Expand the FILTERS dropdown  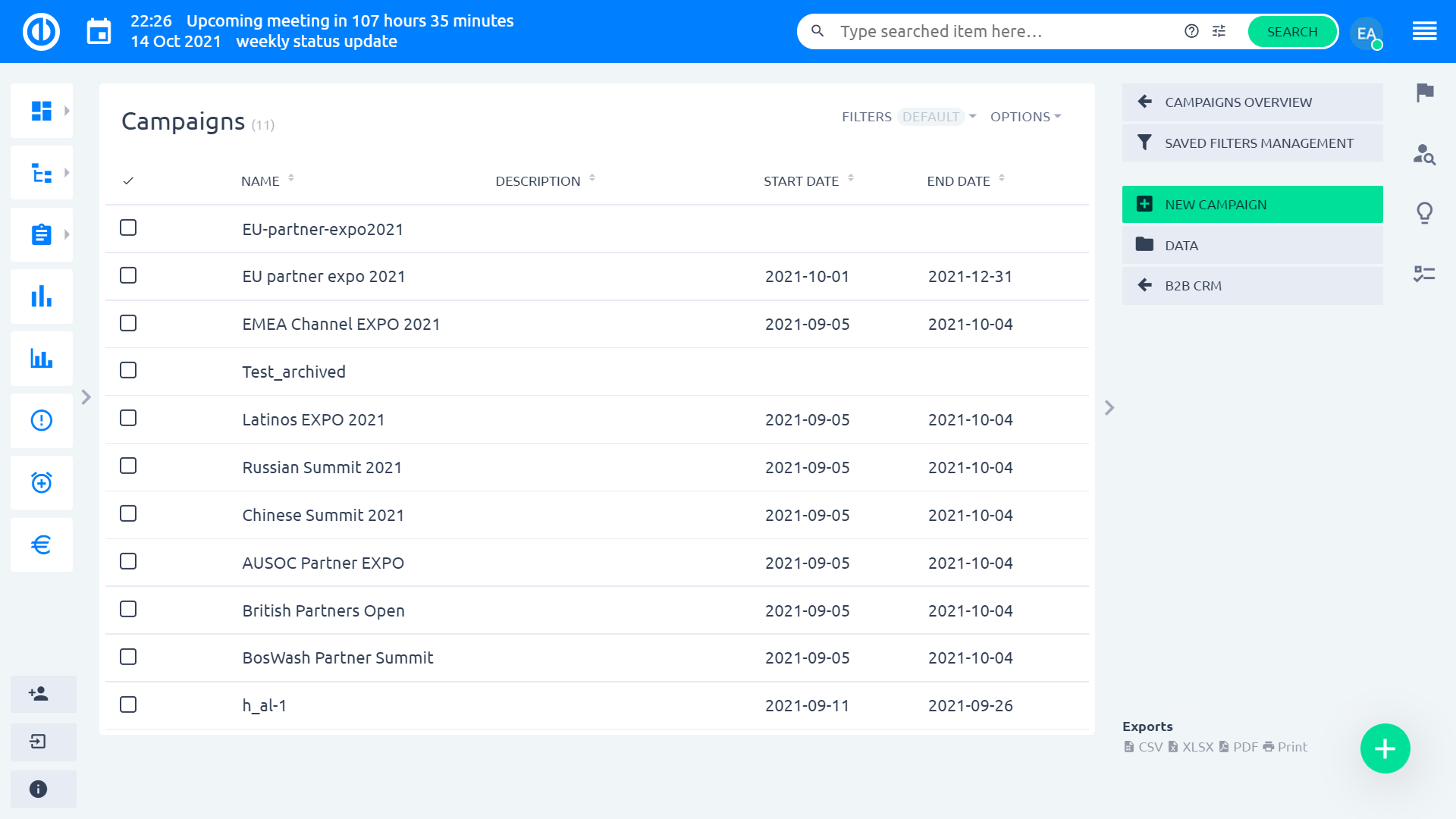tap(908, 117)
